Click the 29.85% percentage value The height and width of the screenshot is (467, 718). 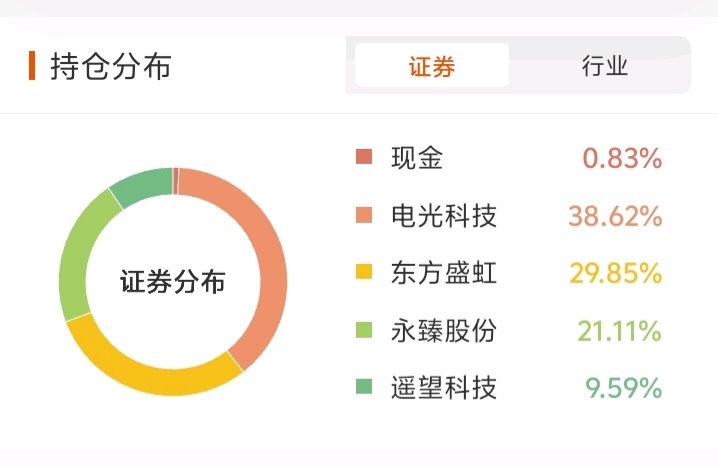[615, 272]
